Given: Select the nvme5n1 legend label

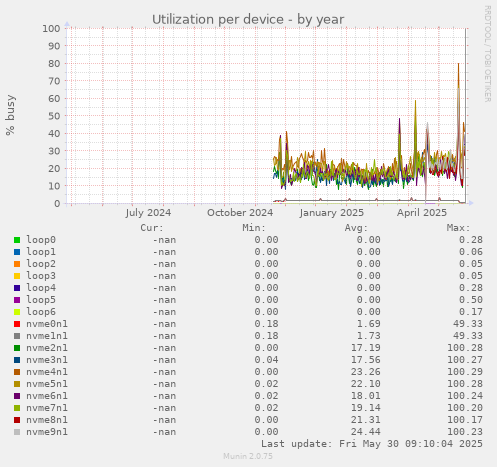Looking at the screenshot, I should [x=47, y=384].
